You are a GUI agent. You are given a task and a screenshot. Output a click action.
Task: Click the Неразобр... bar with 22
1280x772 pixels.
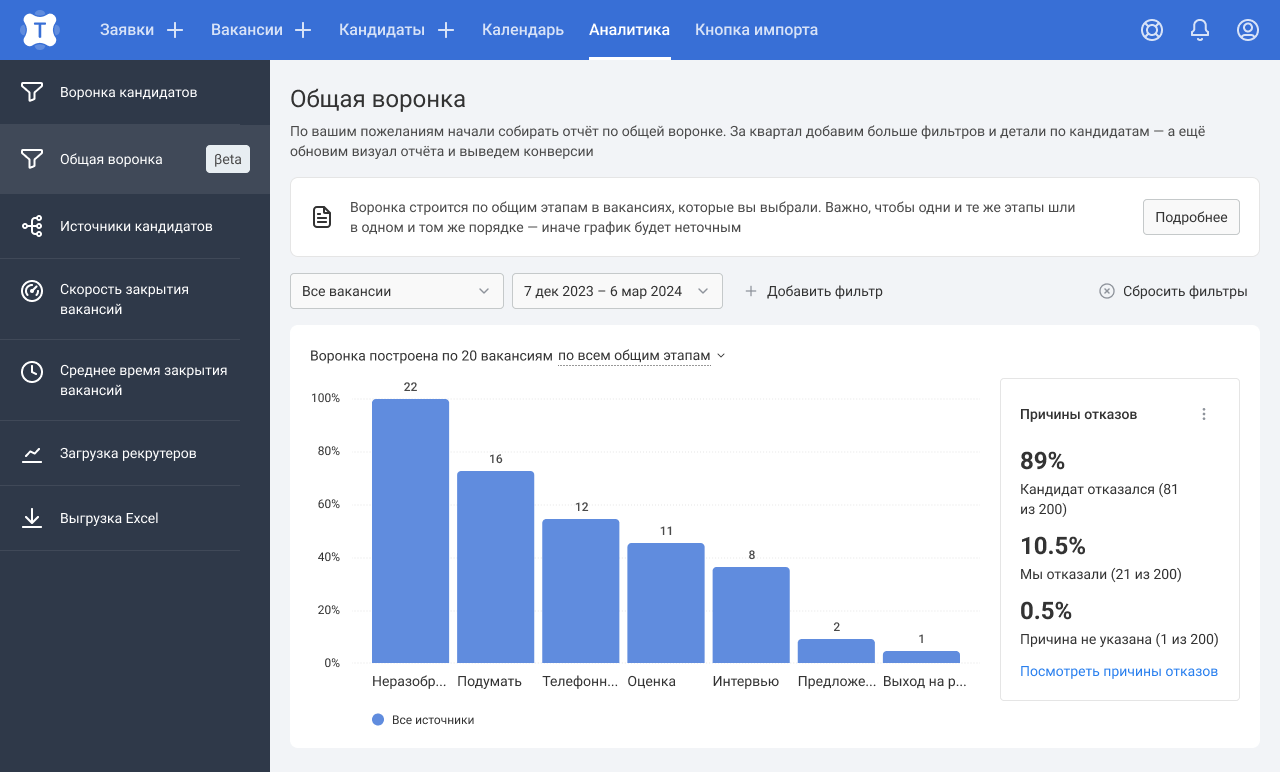click(410, 531)
